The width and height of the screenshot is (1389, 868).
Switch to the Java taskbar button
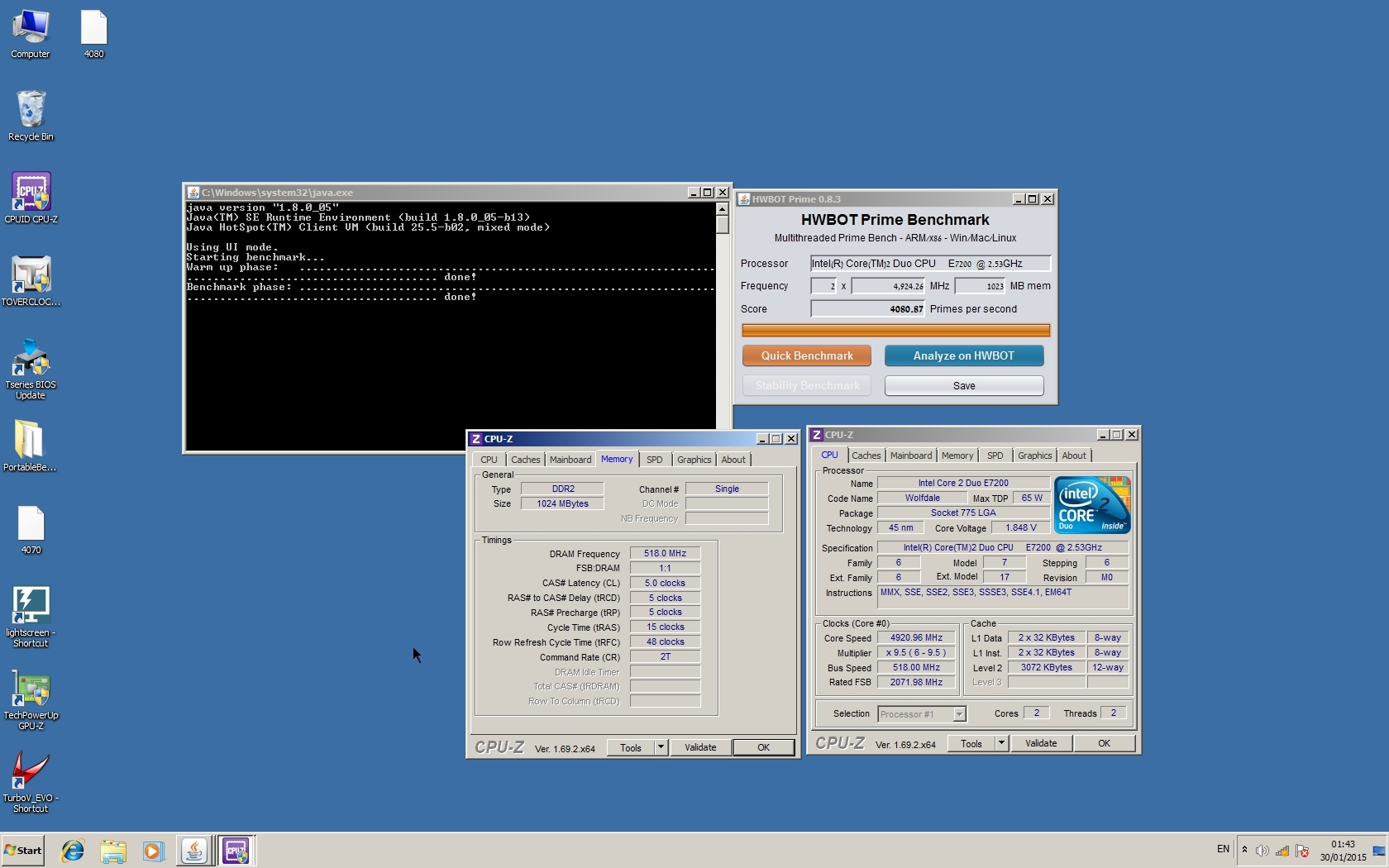[194, 850]
